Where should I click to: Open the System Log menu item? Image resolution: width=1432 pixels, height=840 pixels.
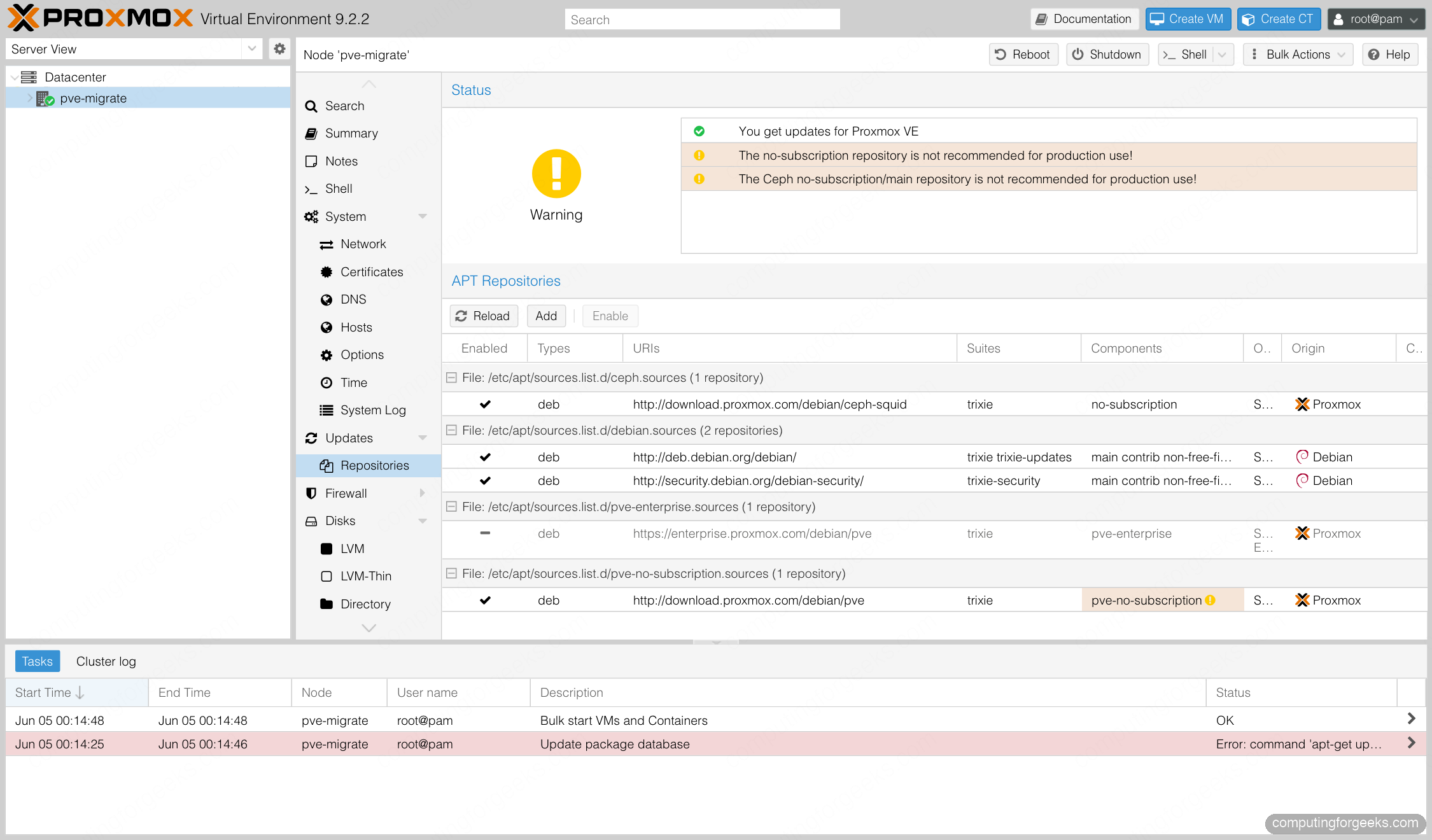(x=369, y=410)
